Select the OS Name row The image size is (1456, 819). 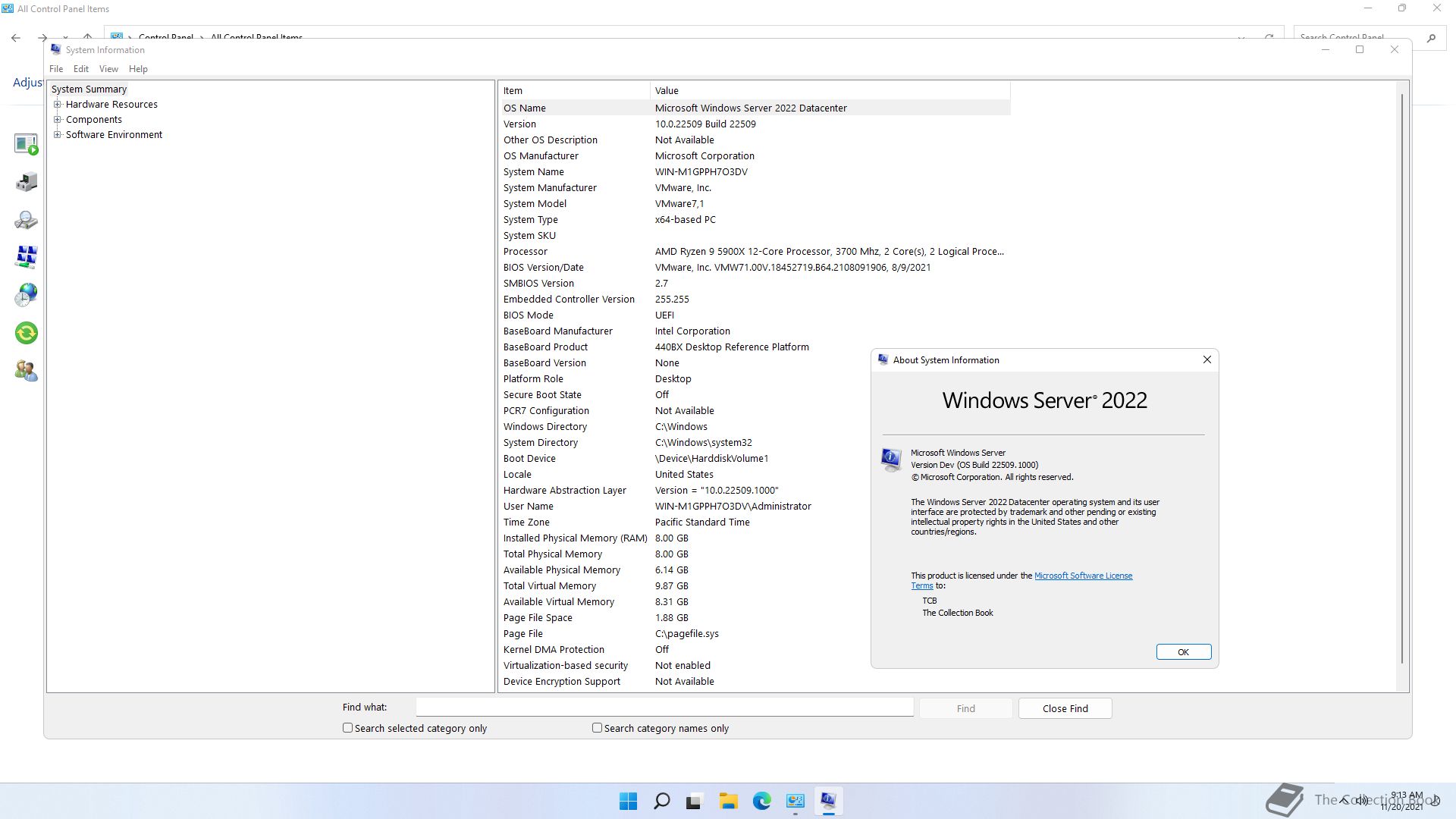[755, 108]
